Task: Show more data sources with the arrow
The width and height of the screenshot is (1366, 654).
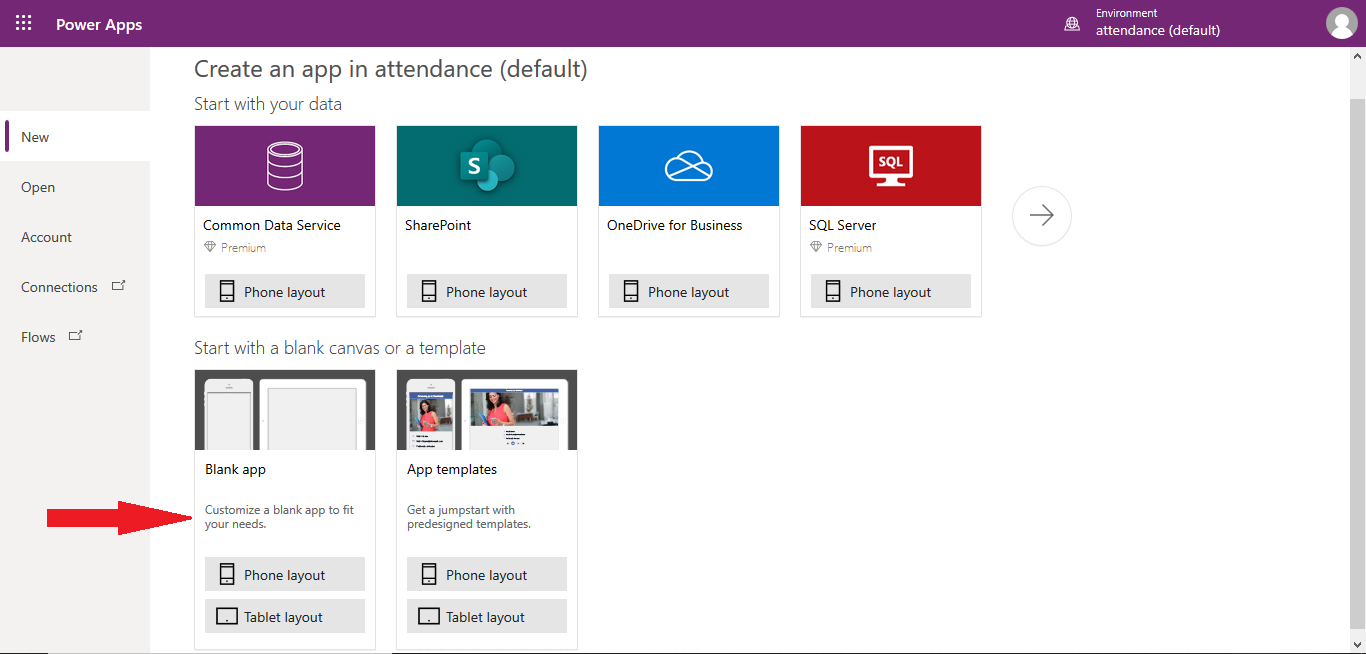Action: point(1041,215)
